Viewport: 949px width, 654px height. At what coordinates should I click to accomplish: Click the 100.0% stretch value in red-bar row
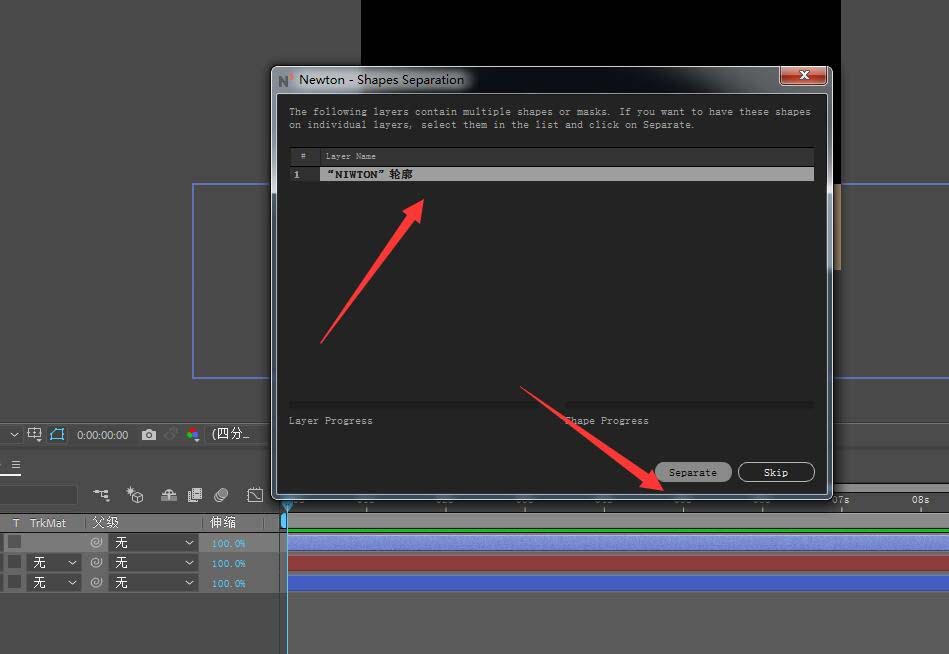[228, 563]
